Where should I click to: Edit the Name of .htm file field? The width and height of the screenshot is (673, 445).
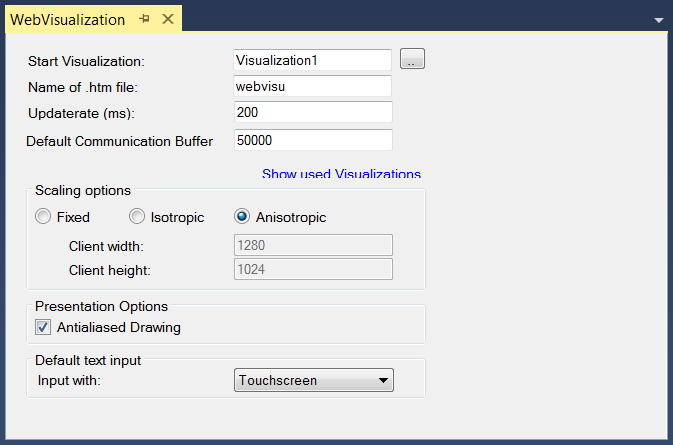tap(313, 86)
